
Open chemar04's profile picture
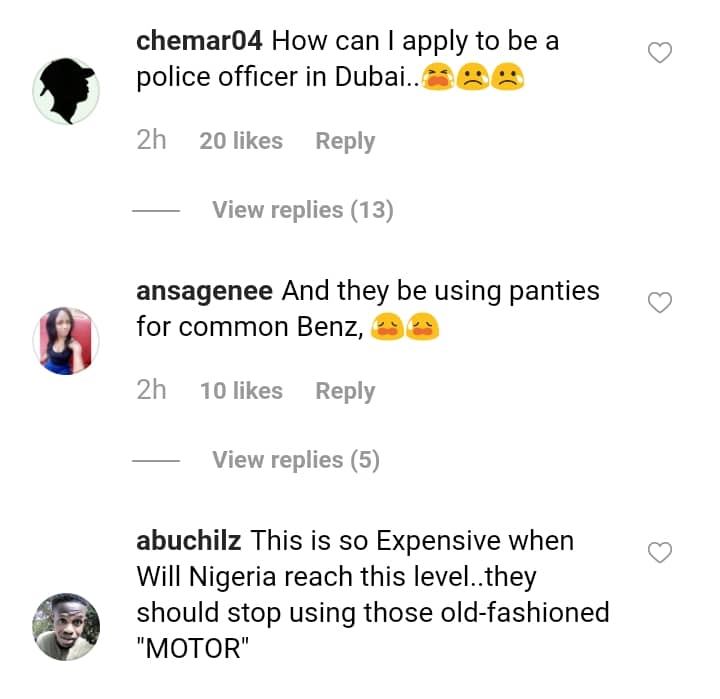point(67,91)
